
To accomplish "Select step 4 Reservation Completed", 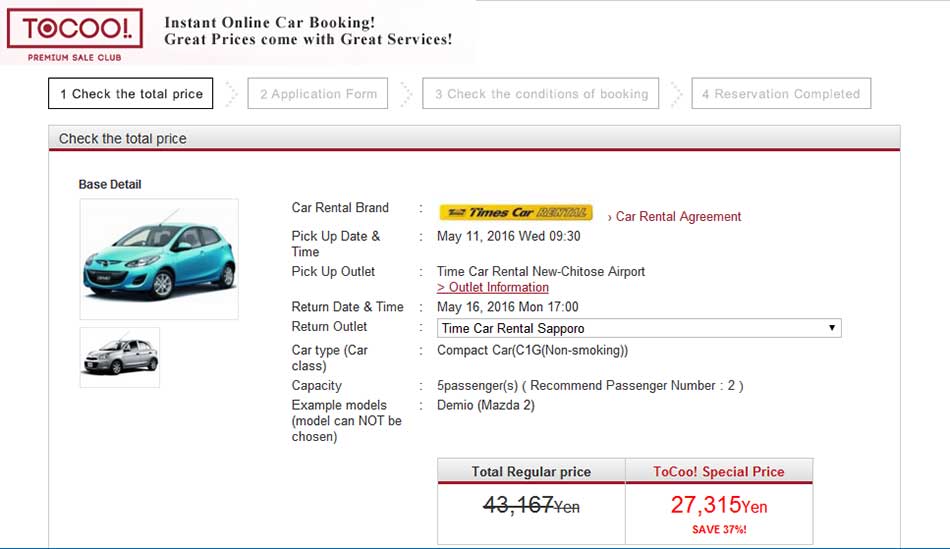I will point(781,93).
